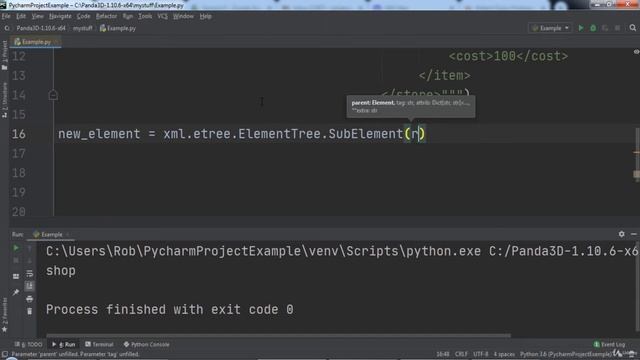
Task: Open the TODO tool window
Action: pos(28,344)
